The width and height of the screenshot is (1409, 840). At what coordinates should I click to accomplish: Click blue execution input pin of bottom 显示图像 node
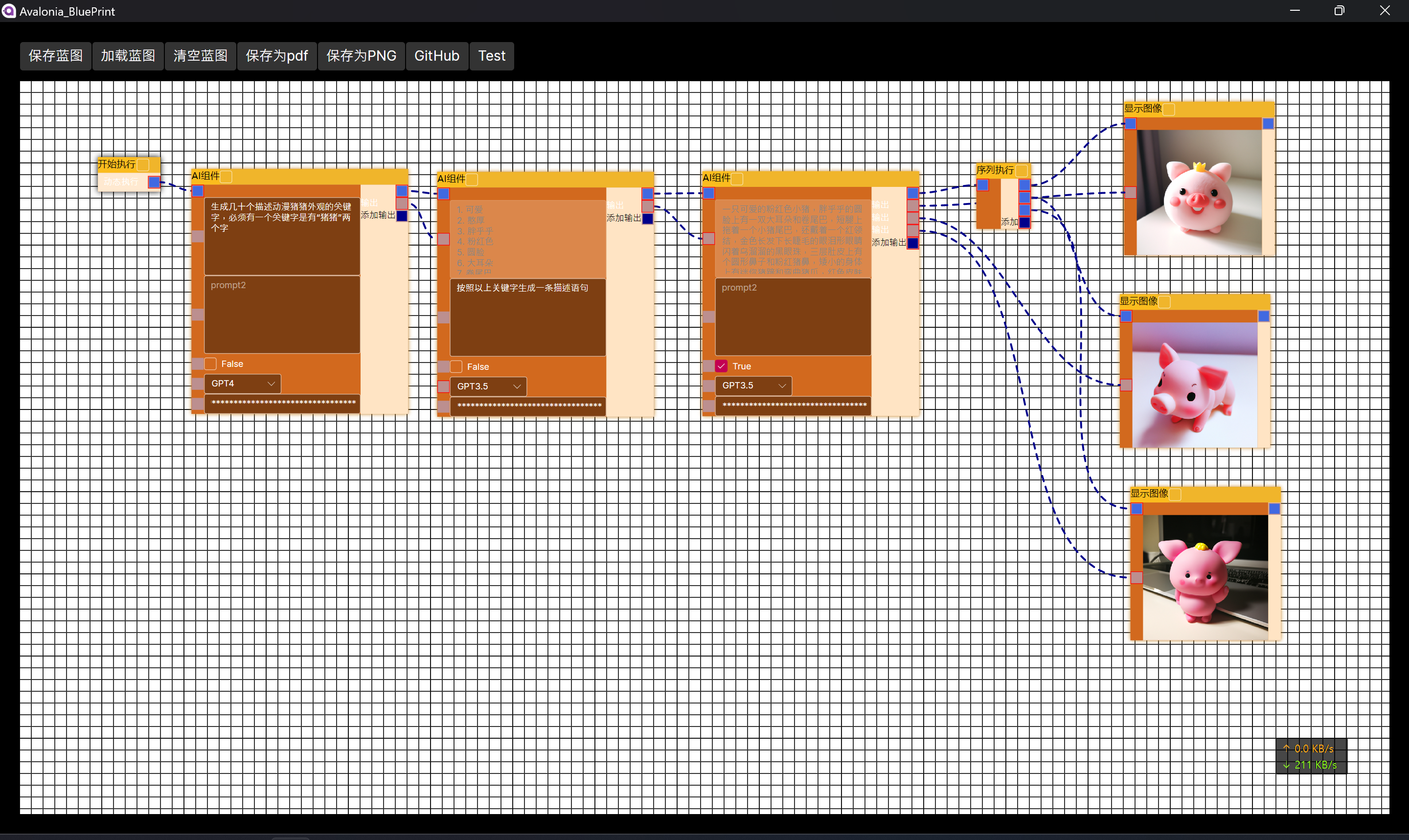tap(1137, 509)
